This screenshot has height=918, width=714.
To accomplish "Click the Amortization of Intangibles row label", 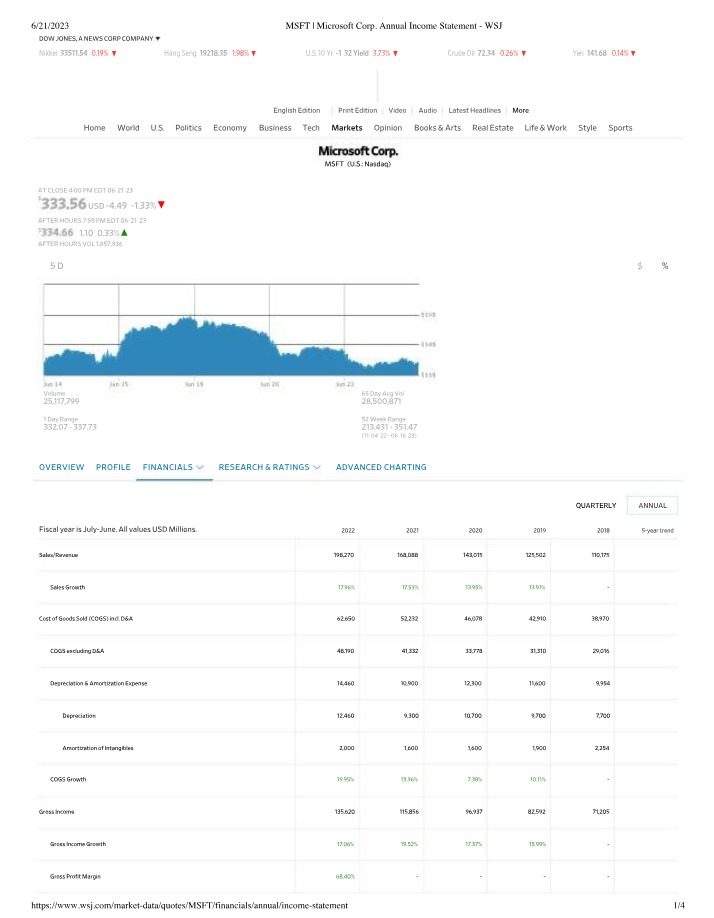I will pyautogui.click(x=98, y=748).
